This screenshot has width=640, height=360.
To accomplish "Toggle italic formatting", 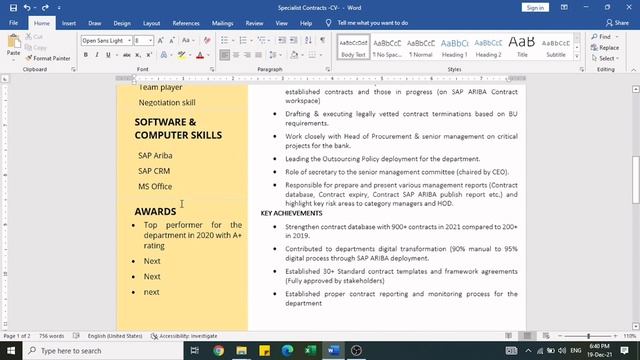I will click(x=97, y=55).
